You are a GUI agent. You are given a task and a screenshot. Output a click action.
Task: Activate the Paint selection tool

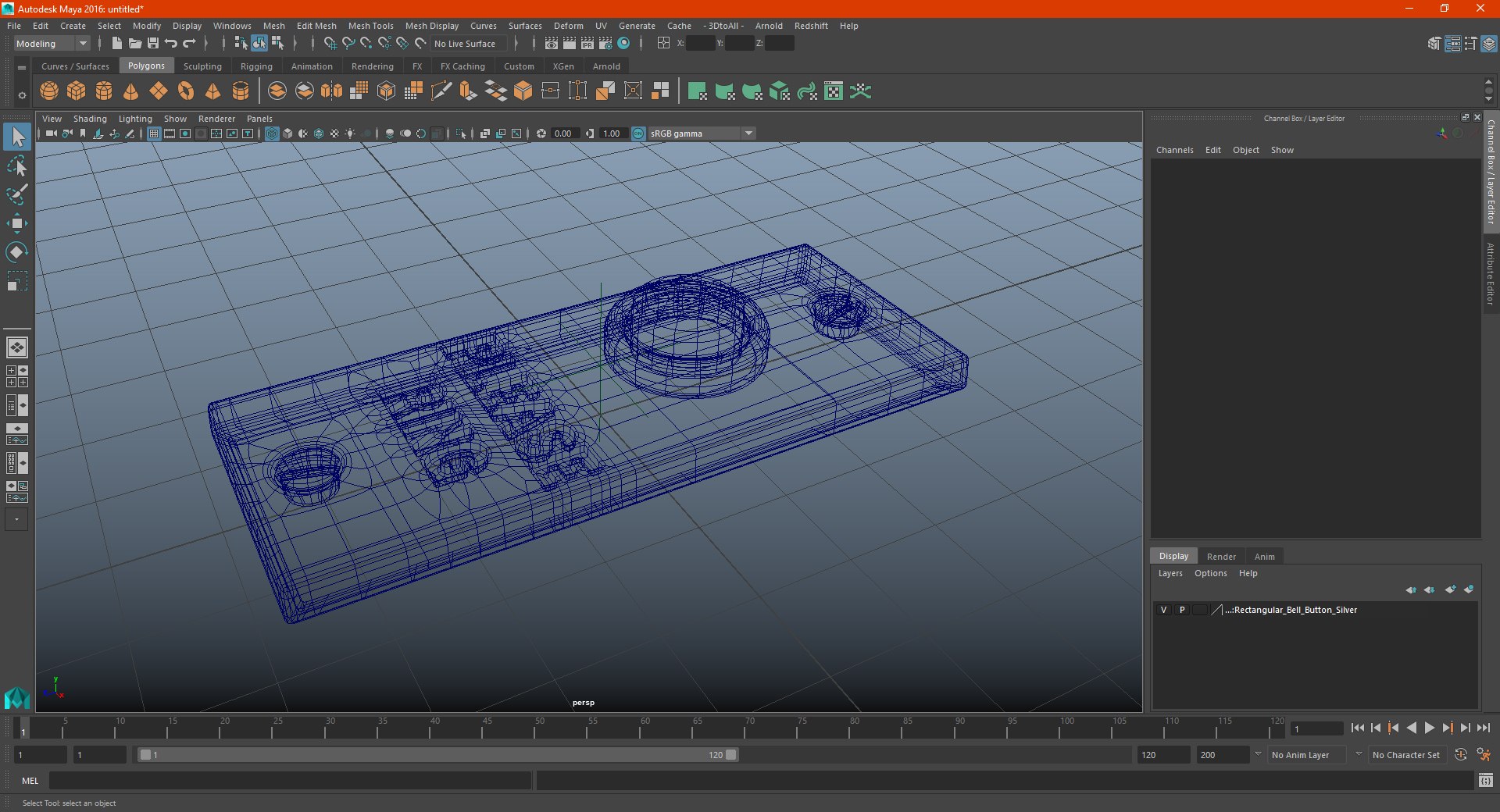[x=17, y=194]
